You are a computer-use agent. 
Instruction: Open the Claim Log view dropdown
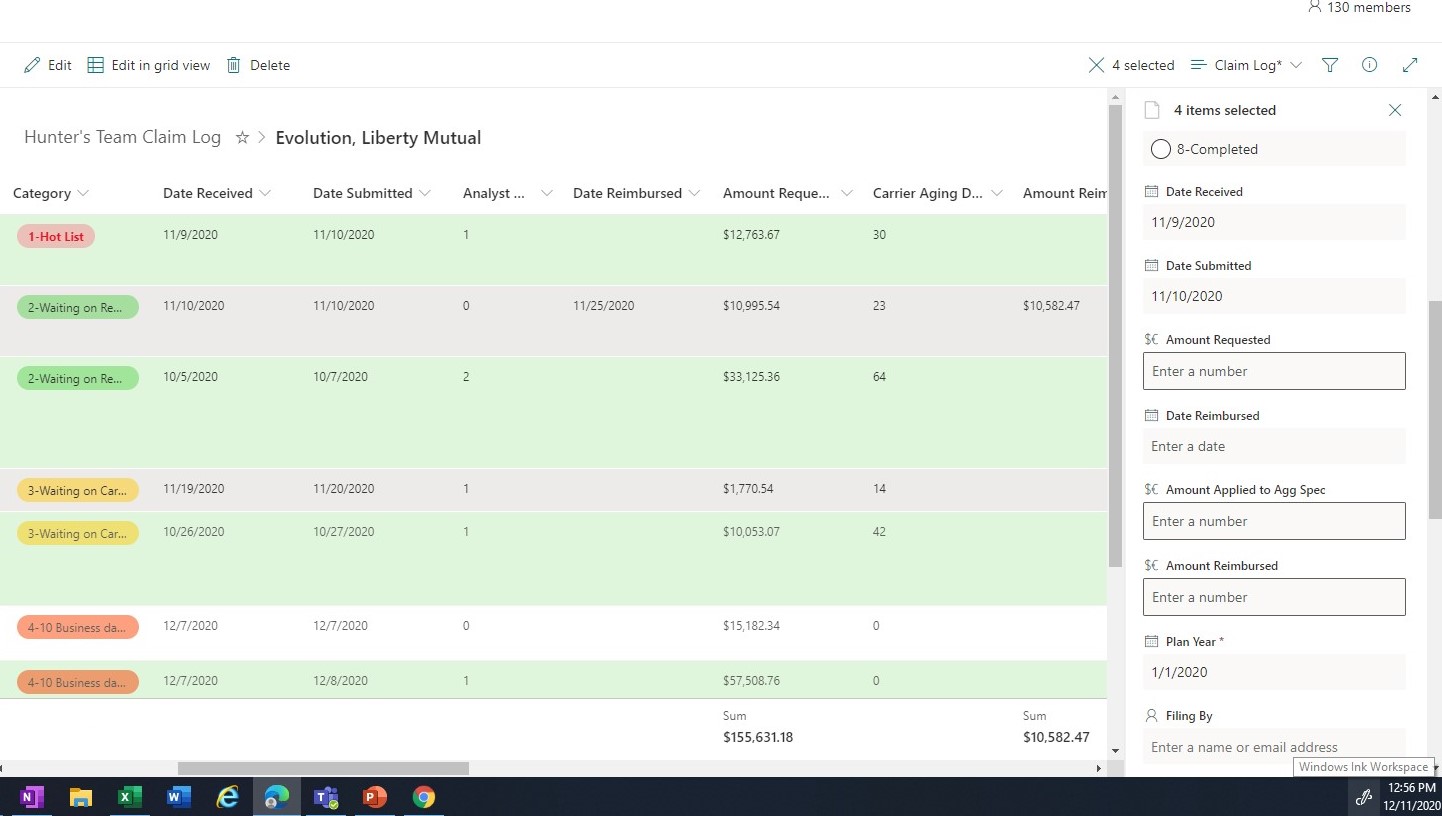[x=1246, y=65]
